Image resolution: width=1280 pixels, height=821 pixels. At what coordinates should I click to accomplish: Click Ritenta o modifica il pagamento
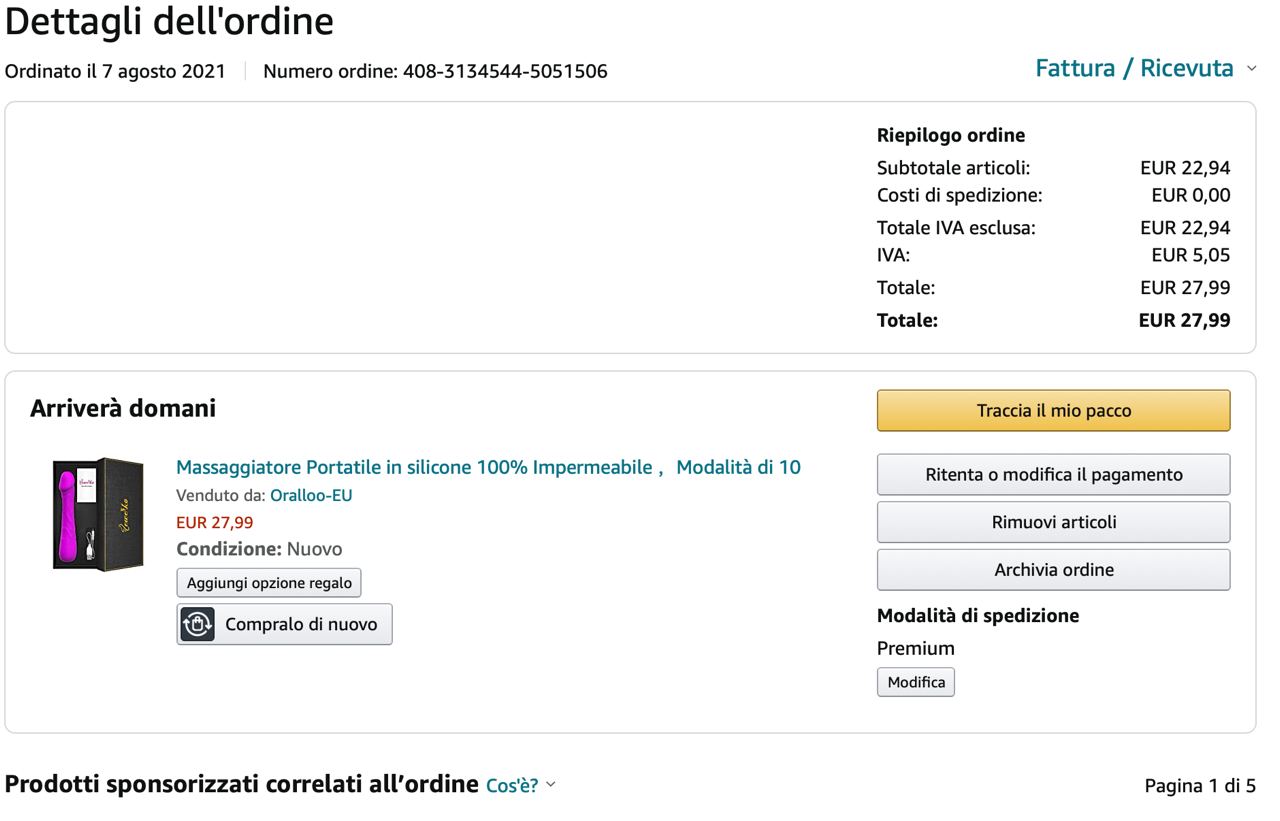tap(1053, 475)
